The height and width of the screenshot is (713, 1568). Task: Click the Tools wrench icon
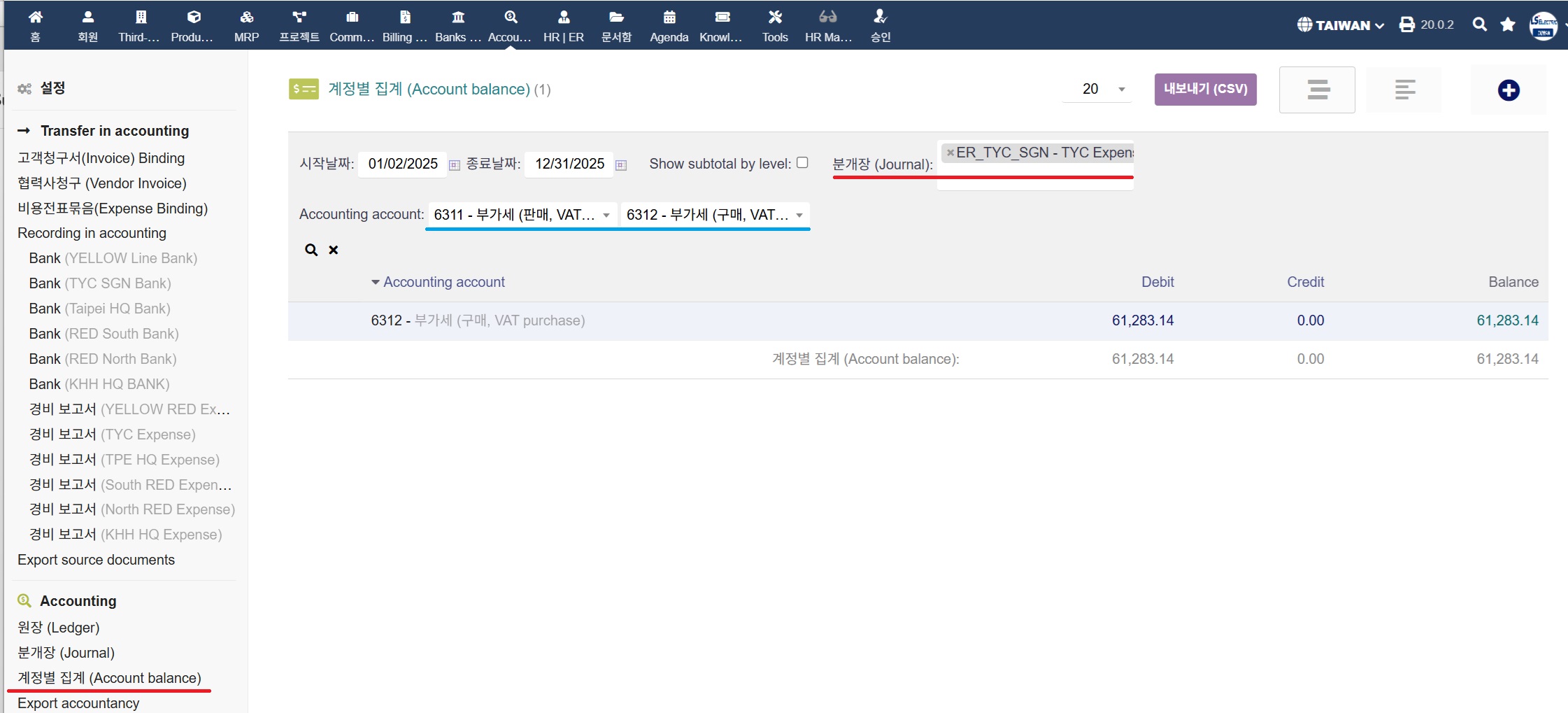click(x=774, y=17)
